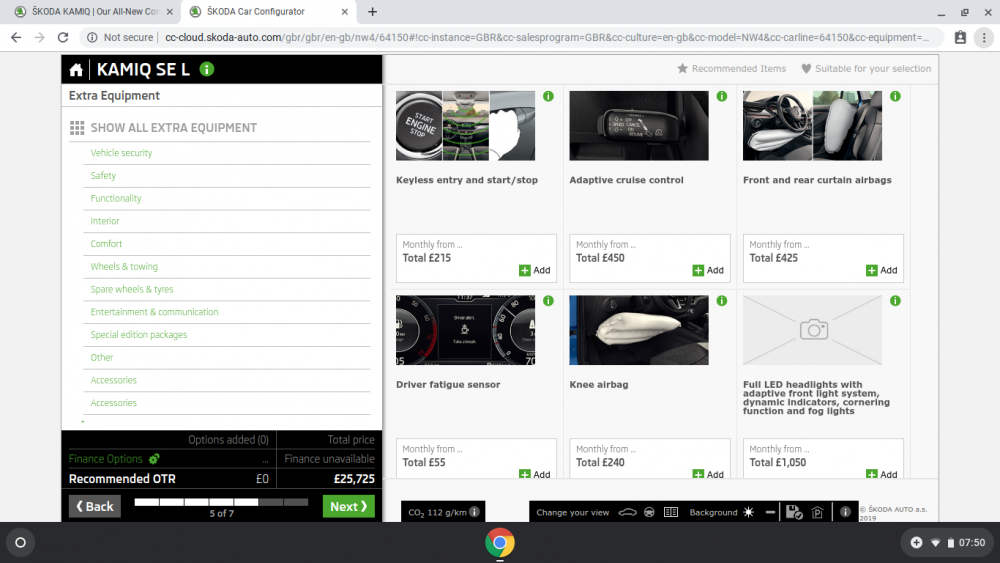1000x563 pixels.
Task: Click the 5 of 7 progress bar
Action: click(221, 502)
